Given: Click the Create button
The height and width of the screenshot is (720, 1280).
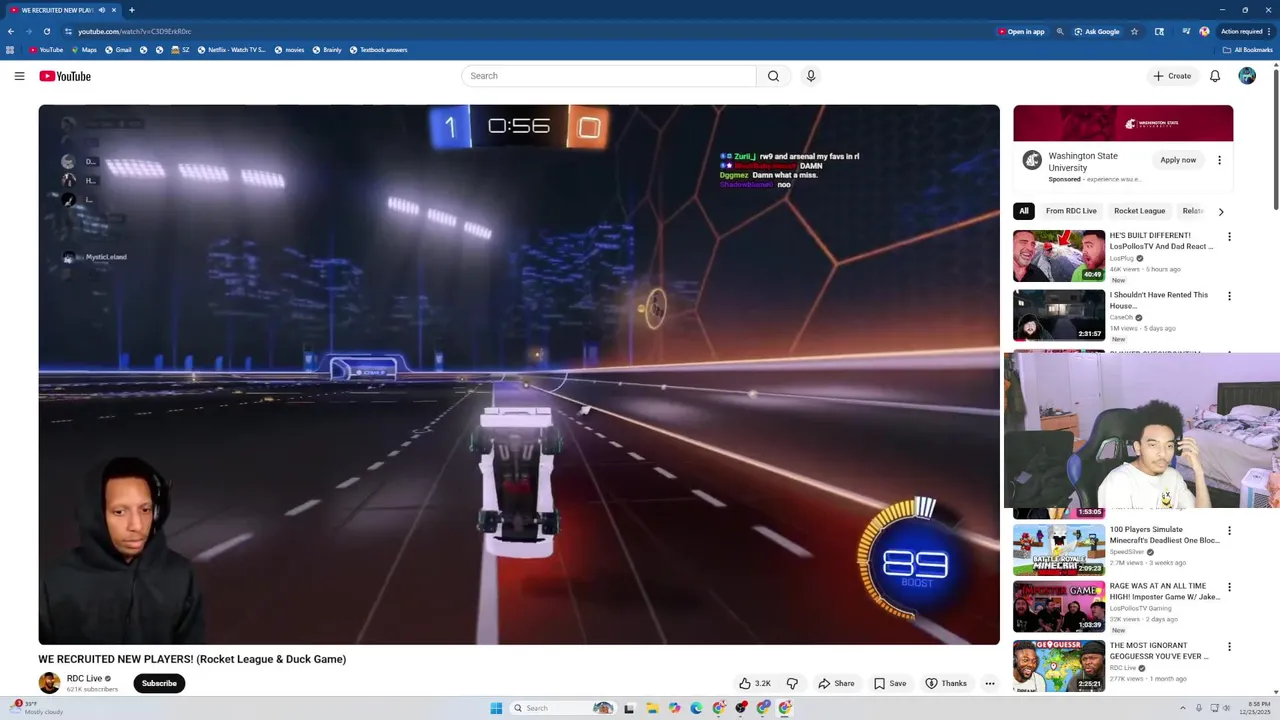Looking at the screenshot, I should [1172, 76].
